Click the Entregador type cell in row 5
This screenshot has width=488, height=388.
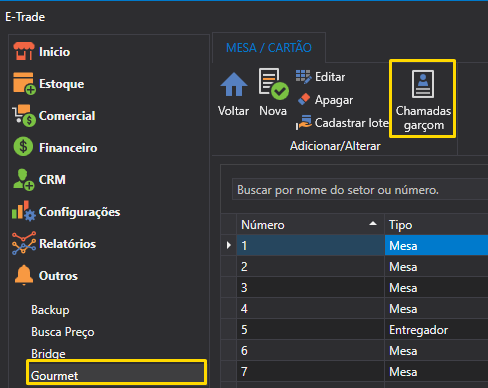pos(436,329)
